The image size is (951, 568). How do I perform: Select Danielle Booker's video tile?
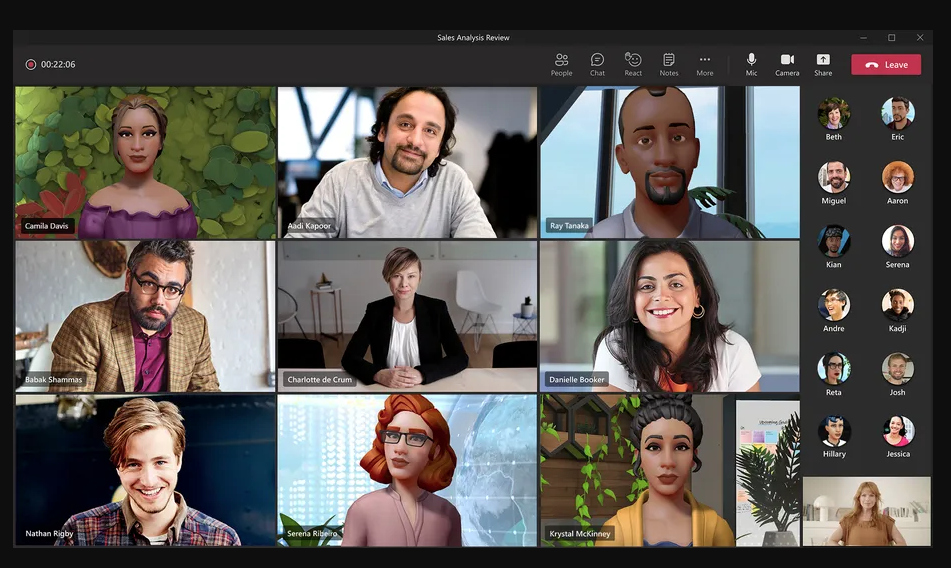pos(669,315)
